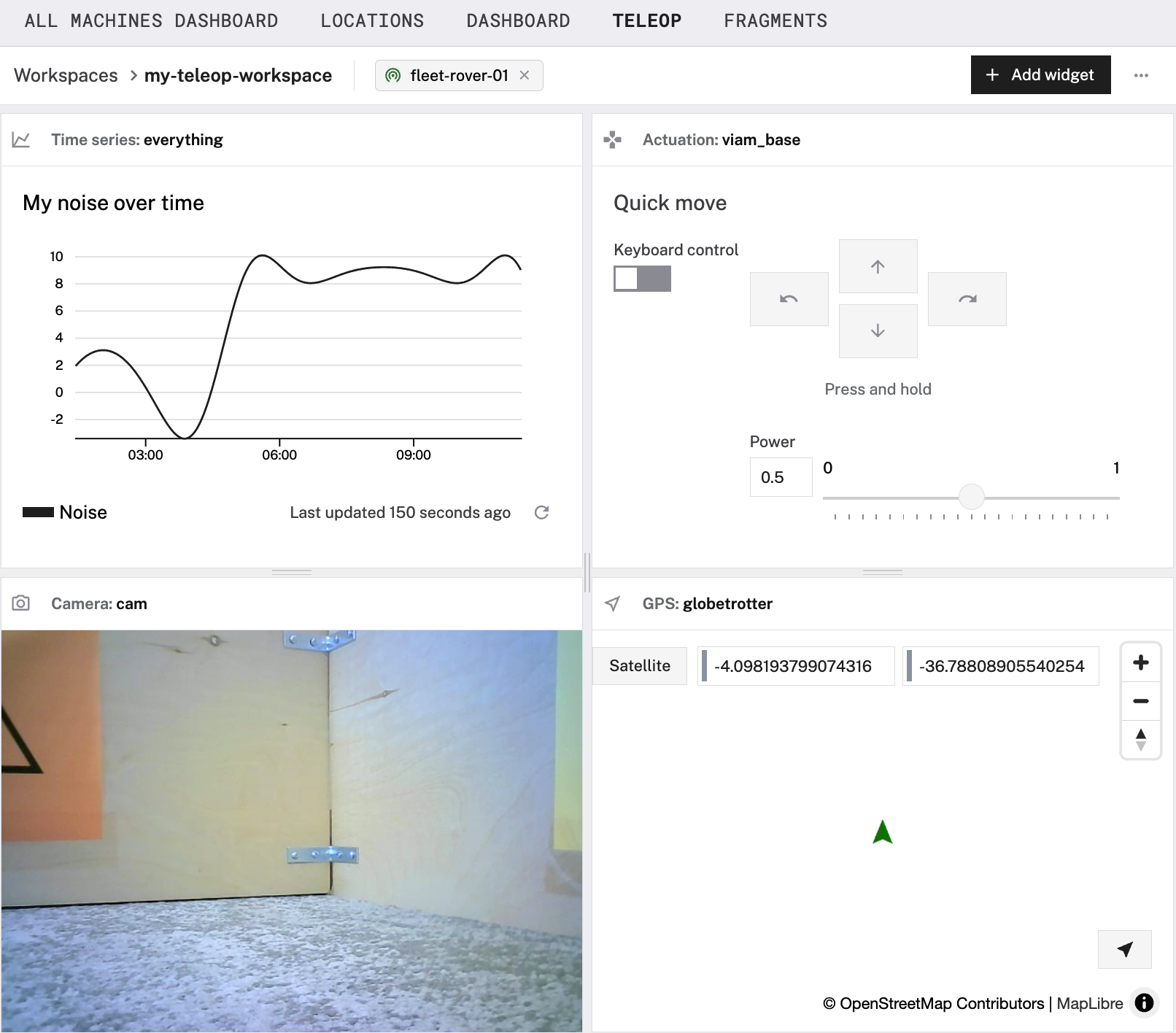Navigate to Workspaces breadcrumb link

pos(66,76)
